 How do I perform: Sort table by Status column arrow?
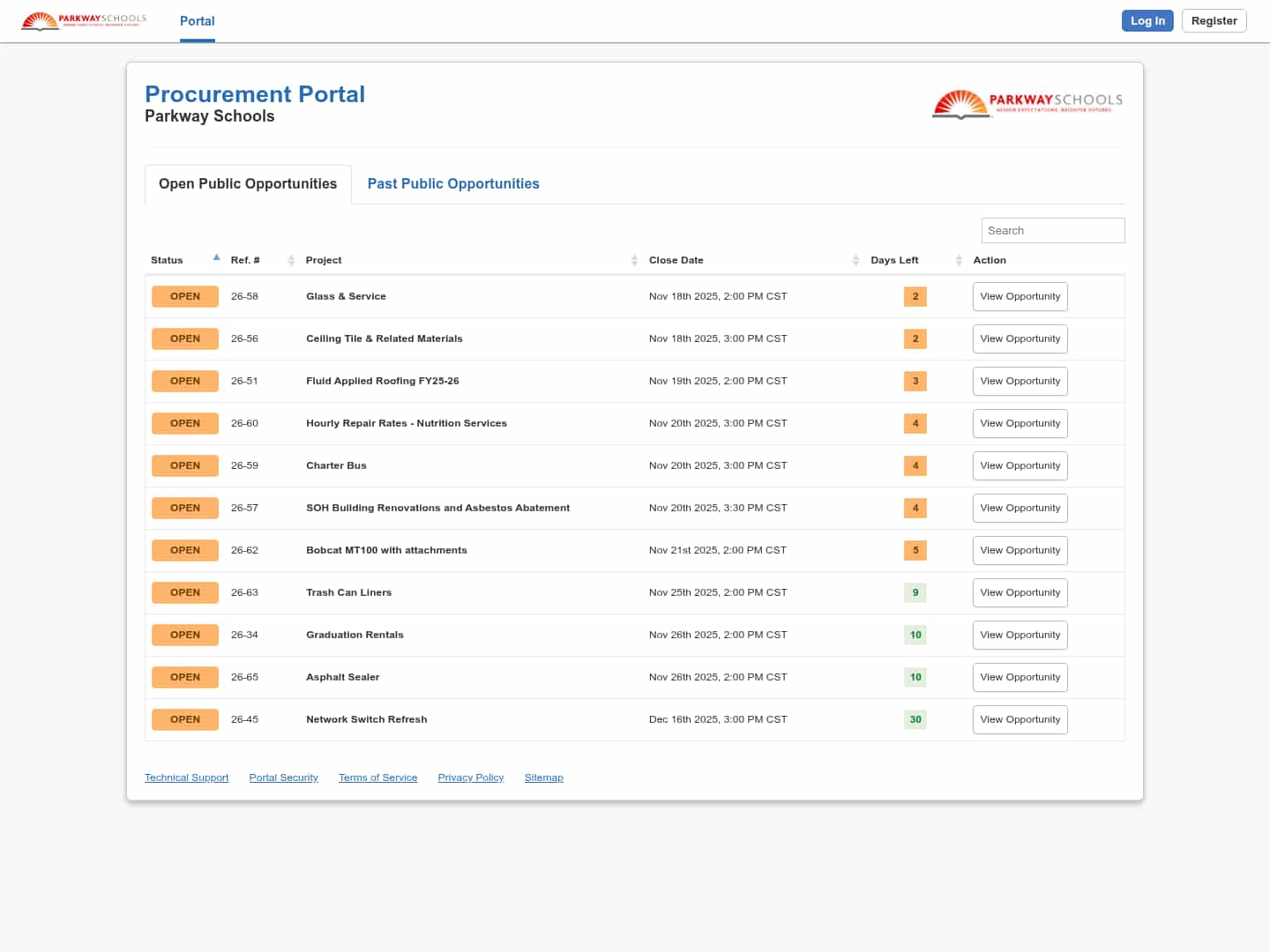(x=216, y=258)
